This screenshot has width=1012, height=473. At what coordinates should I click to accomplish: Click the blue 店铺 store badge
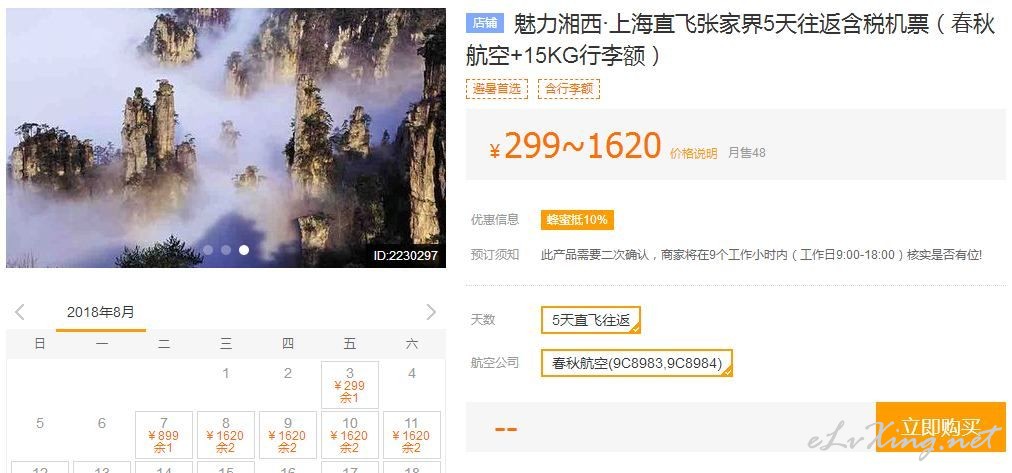(485, 23)
